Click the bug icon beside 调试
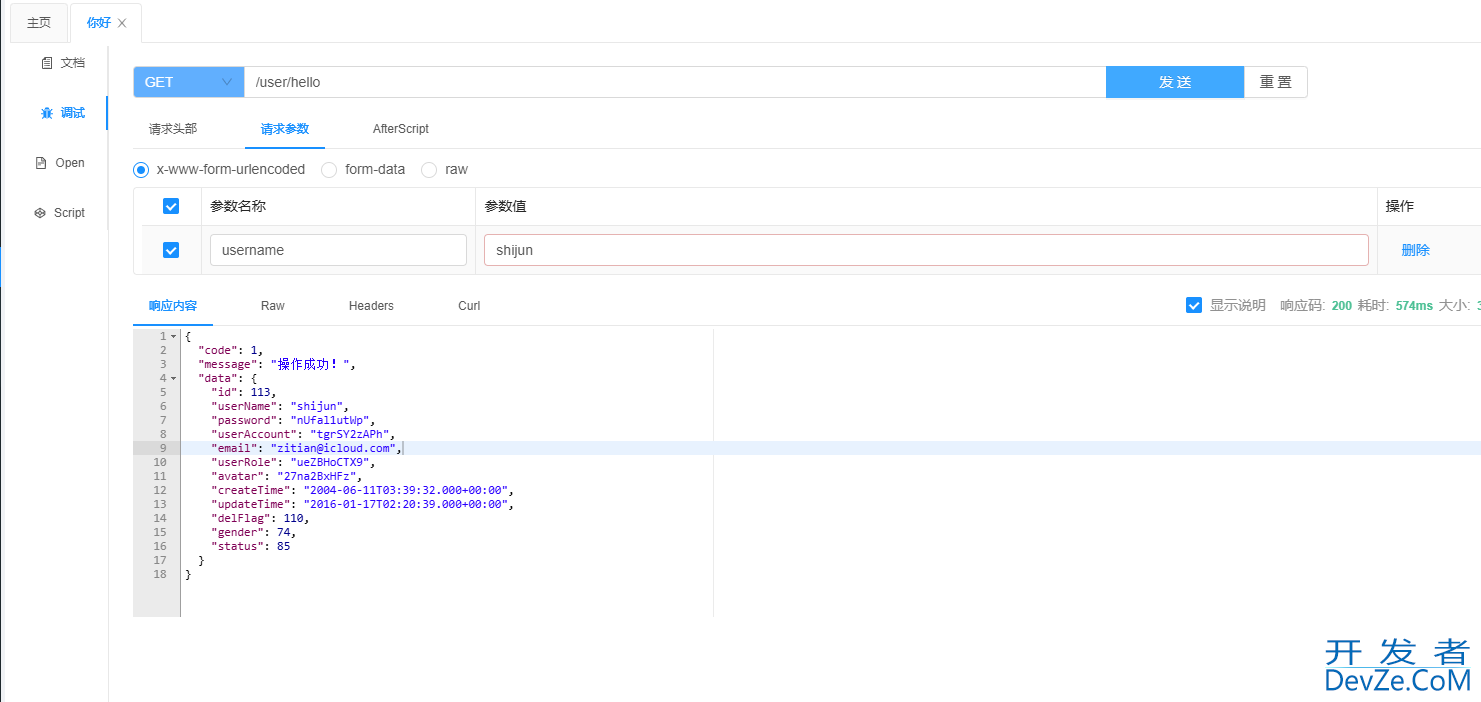1481x702 pixels. pyautogui.click(x=46, y=113)
